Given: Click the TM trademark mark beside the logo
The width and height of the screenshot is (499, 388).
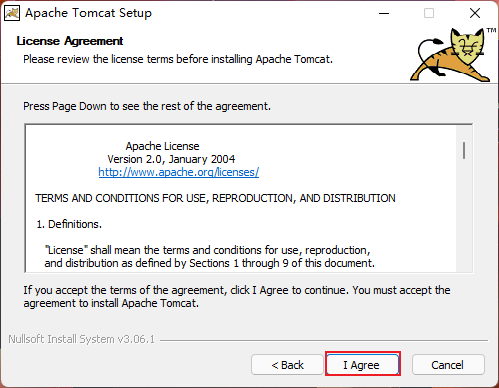Looking at the screenshot, I should [491, 30].
